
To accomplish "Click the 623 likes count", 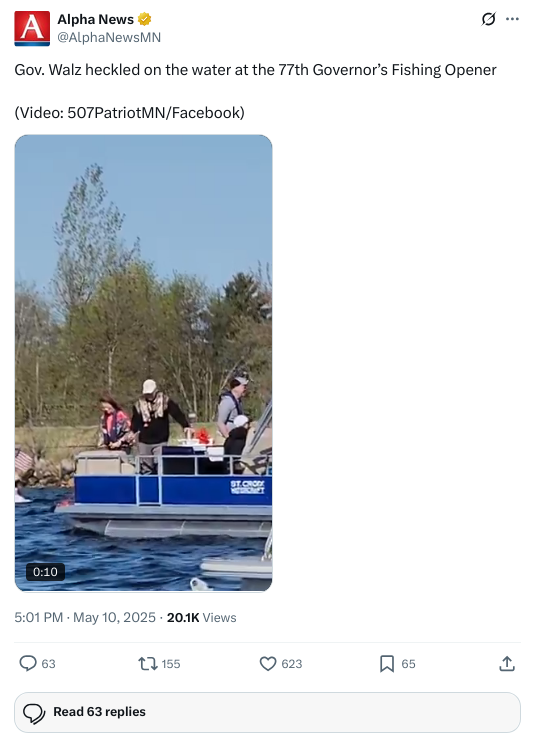I will click(x=292, y=664).
